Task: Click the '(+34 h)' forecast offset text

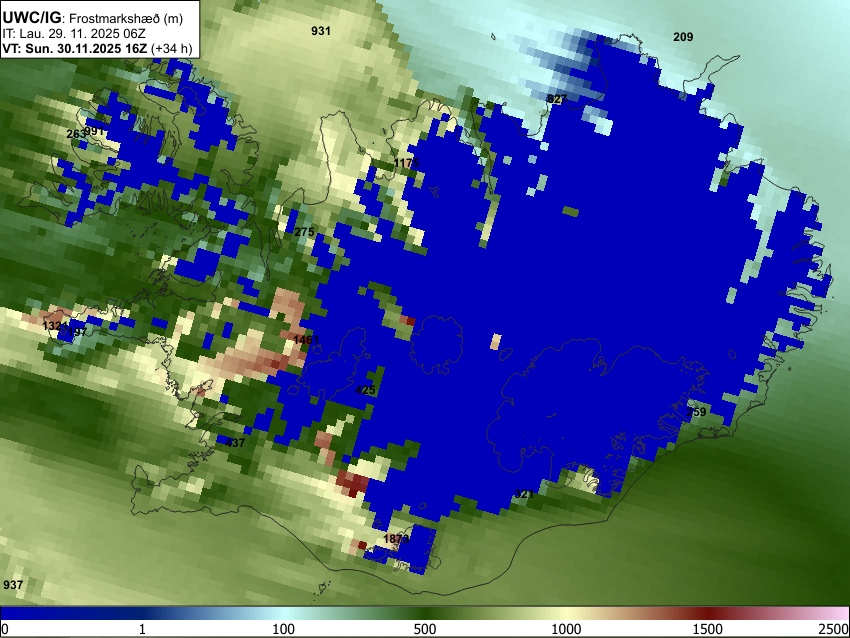Action: [171, 48]
